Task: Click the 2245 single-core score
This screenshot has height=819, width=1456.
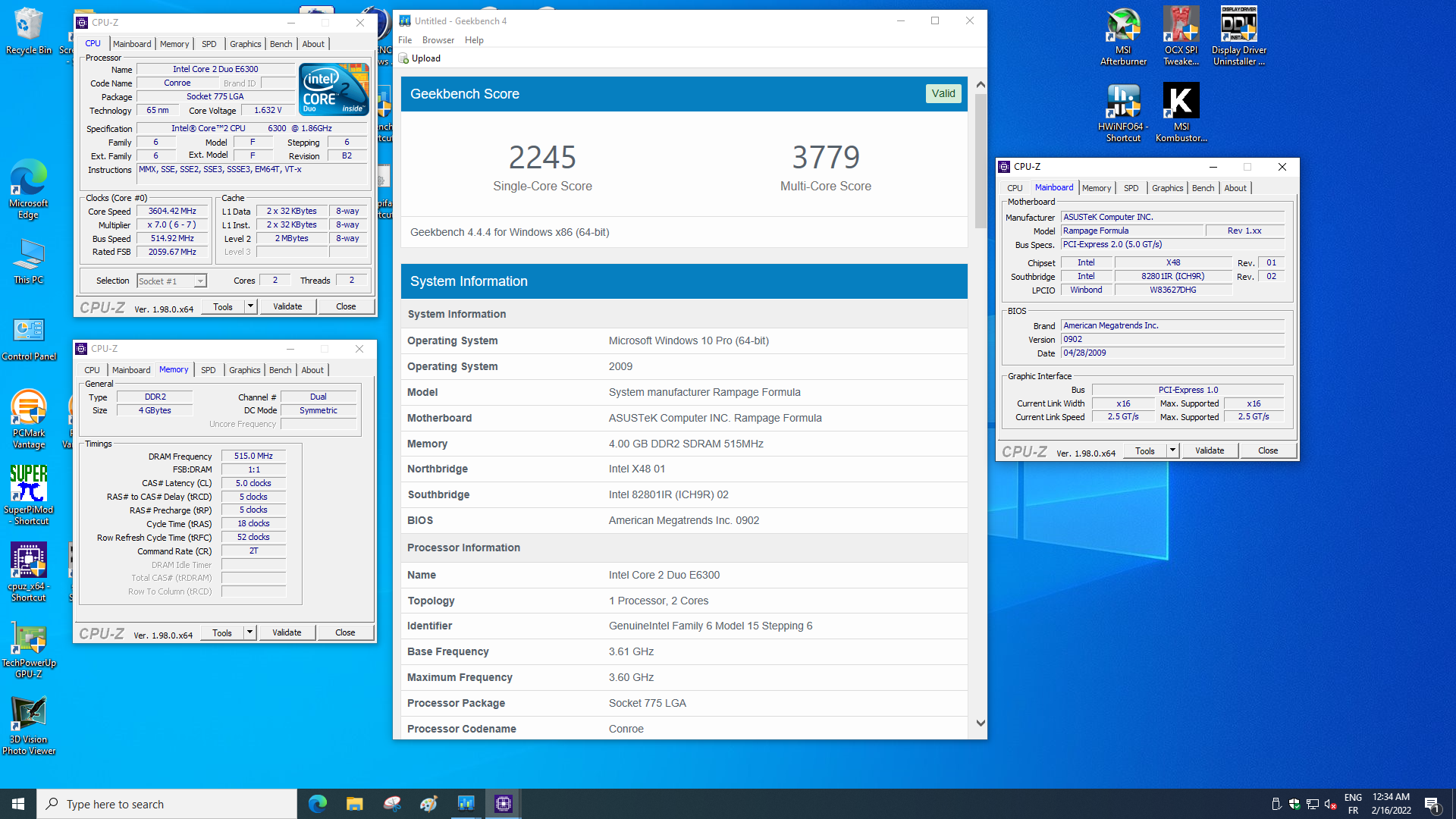Action: 542,157
